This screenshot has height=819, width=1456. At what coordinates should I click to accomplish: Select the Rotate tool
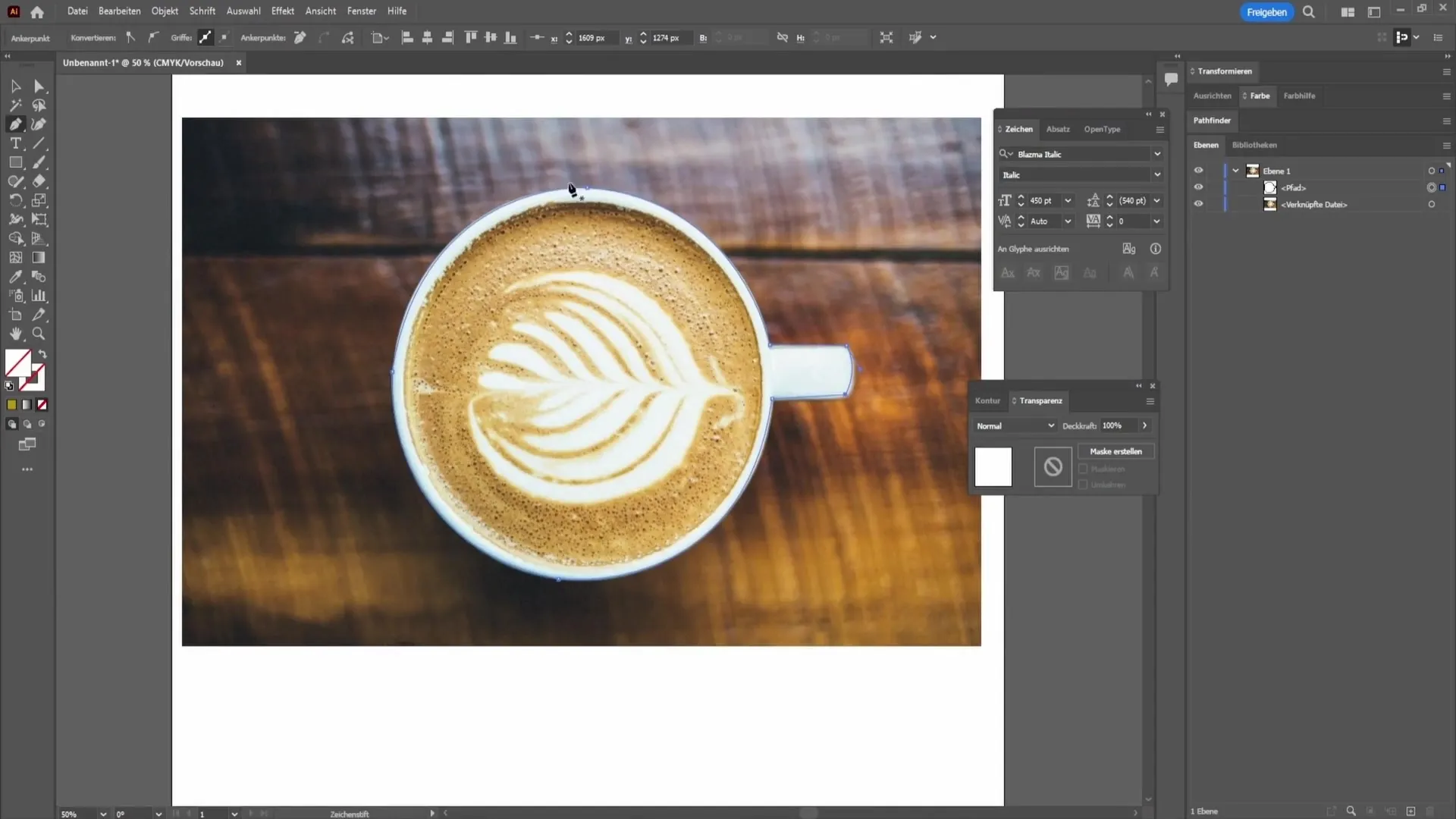(x=15, y=200)
